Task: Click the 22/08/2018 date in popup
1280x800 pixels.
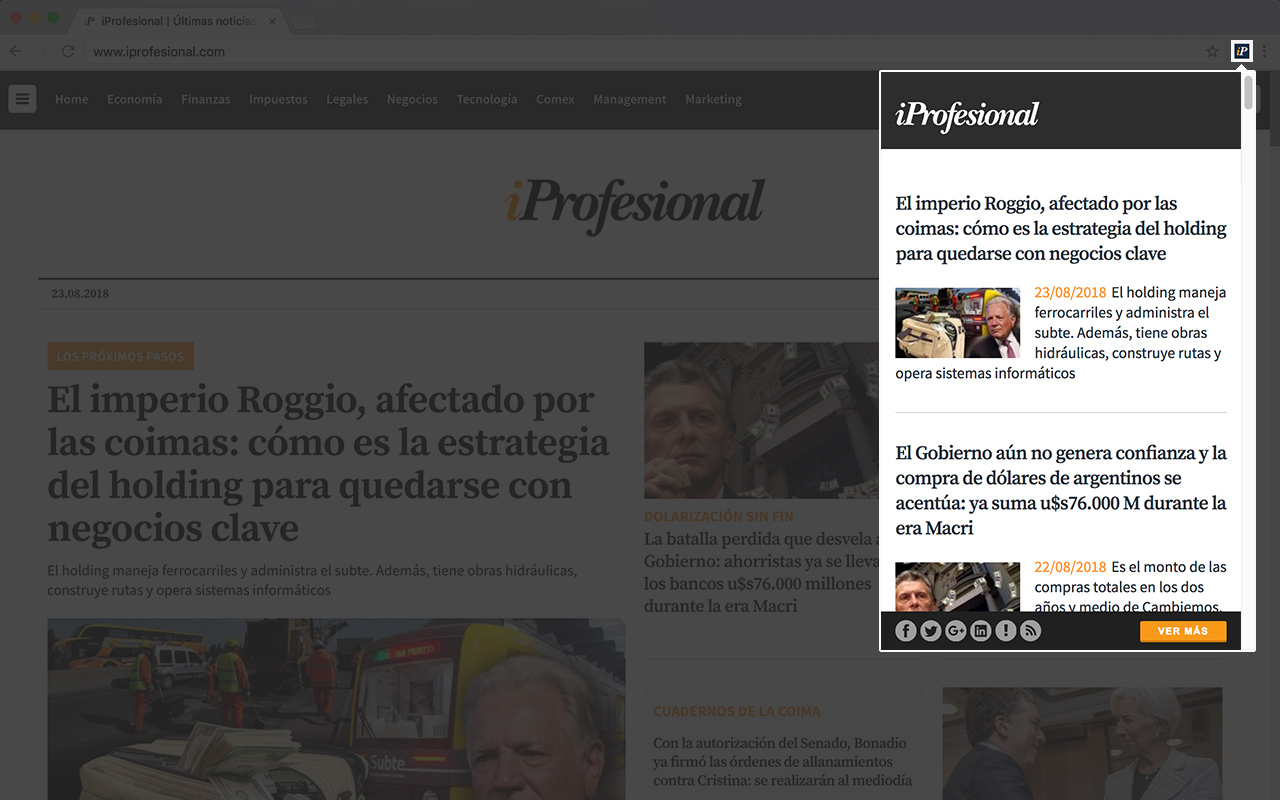Action: point(1070,567)
